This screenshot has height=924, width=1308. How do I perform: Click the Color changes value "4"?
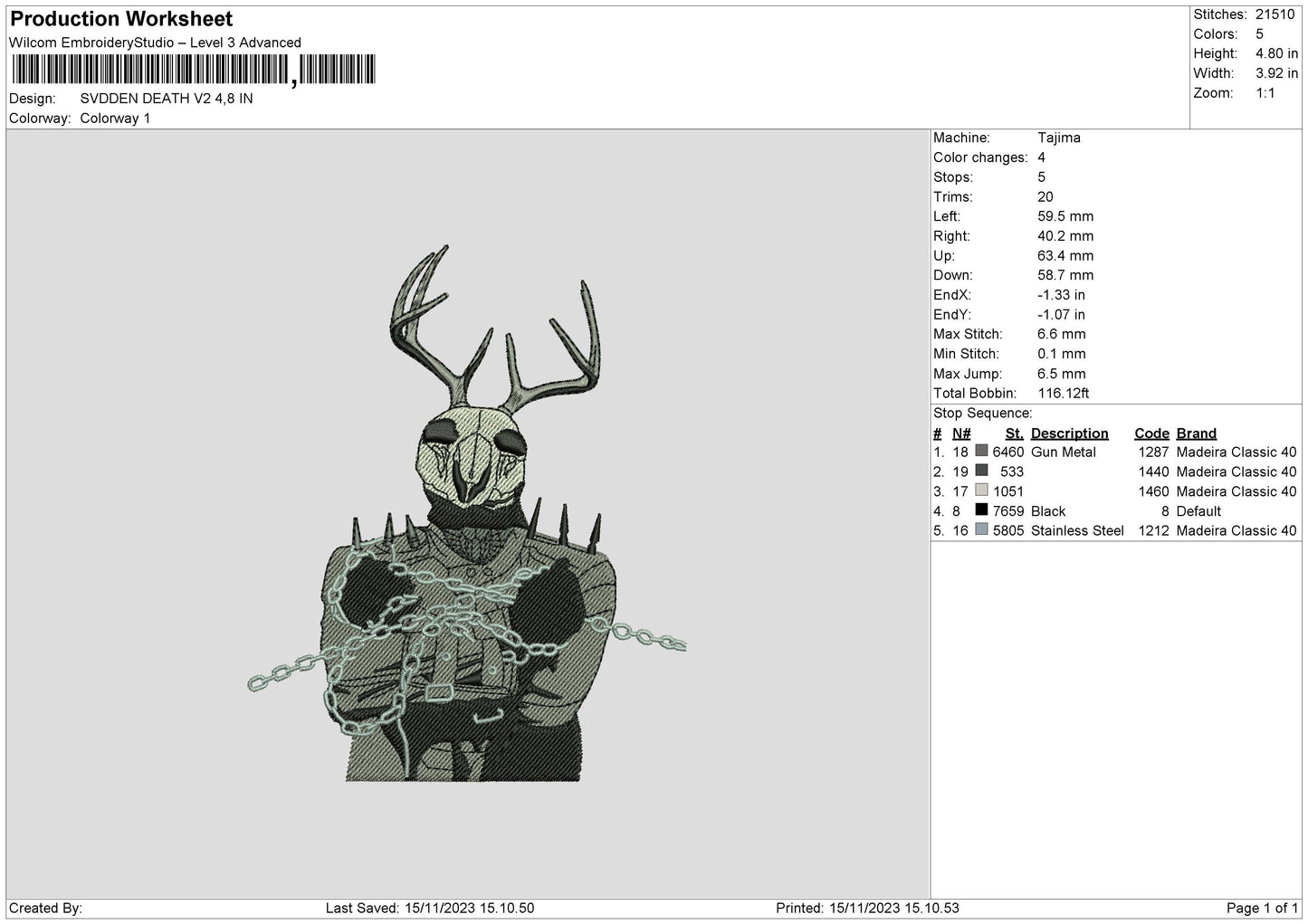point(1042,157)
